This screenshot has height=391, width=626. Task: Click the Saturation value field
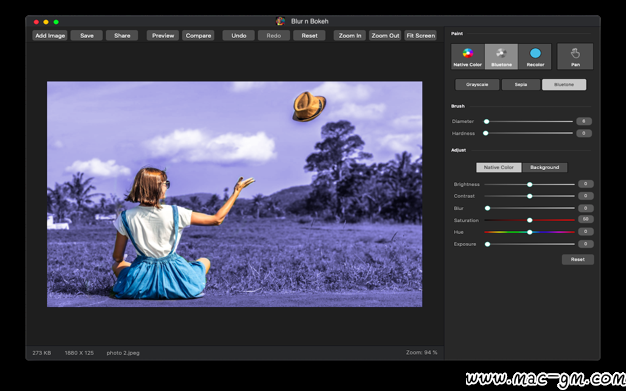tap(586, 219)
